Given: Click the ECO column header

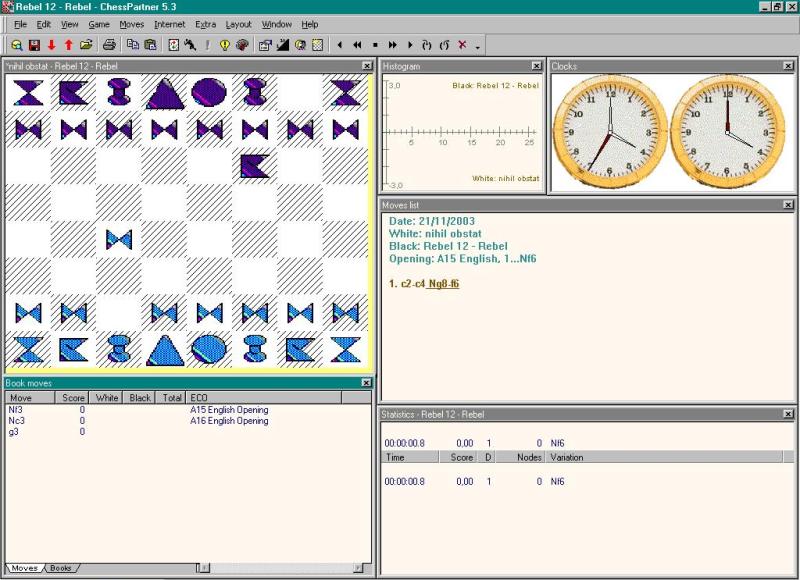Looking at the screenshot, I should click(x=198, y=397).
